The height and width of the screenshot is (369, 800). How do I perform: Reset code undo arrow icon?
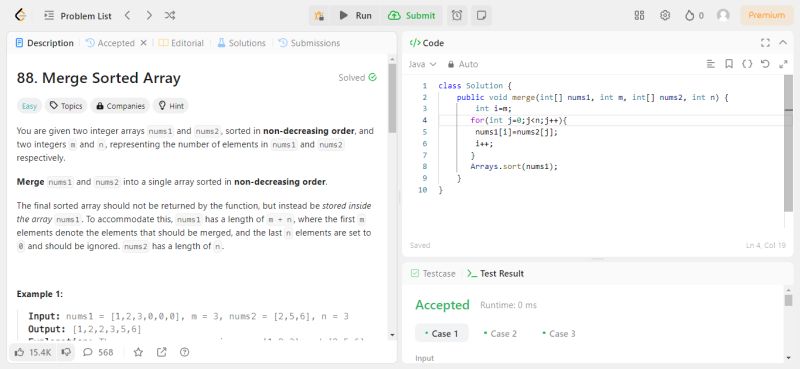765,64
